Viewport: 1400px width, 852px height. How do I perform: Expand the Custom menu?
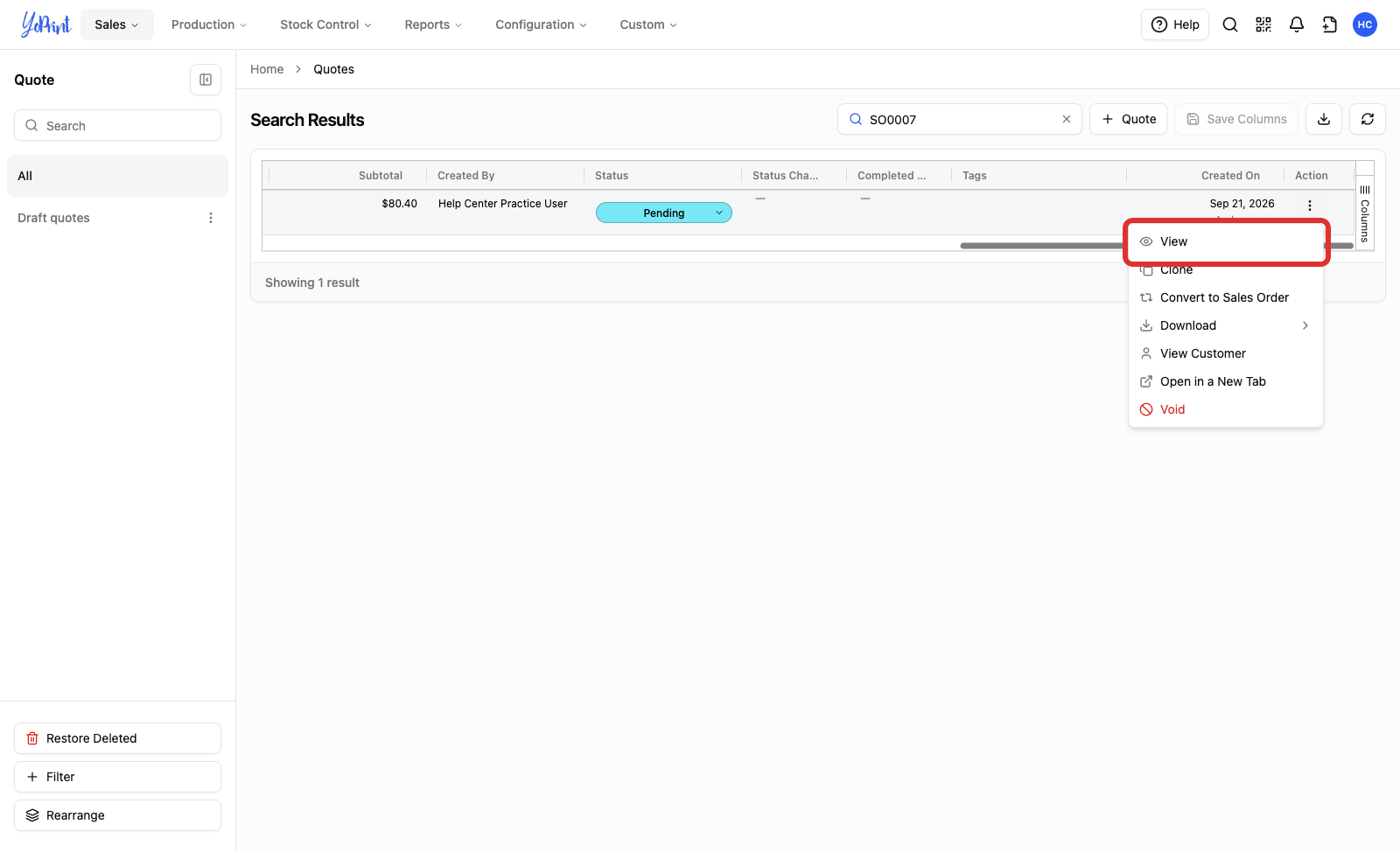[x=648, y=24]
